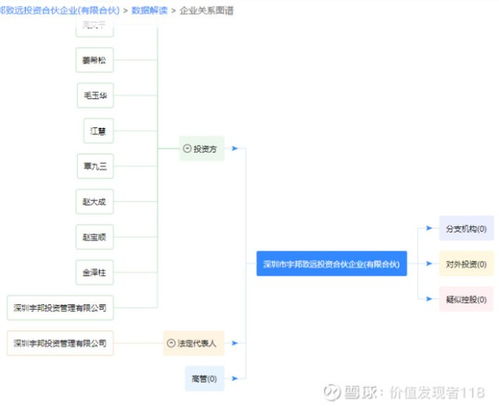Viewport: 499px width, 408px height.
Task: Select the central blue 深圳市宇邦致远投资合伙企业 node
Action: click(x=332, y=264)
